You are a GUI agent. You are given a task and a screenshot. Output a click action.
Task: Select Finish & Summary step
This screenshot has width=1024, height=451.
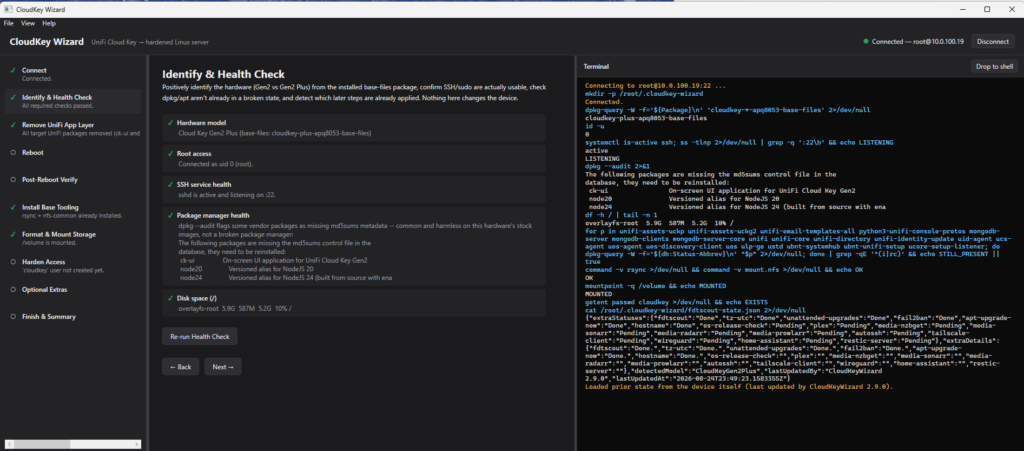(x=72, y=317)
